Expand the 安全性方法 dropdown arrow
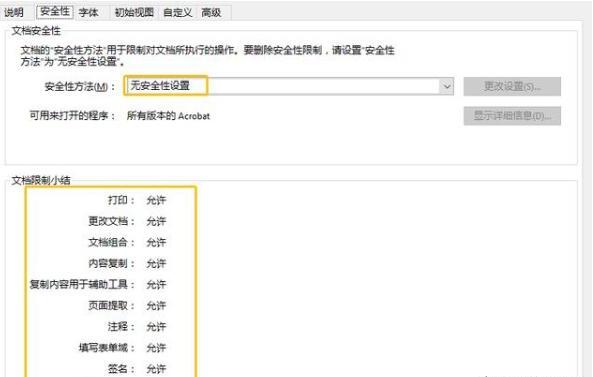The height and width of the screenshot is (377, 593). click(x=447, y=87)
